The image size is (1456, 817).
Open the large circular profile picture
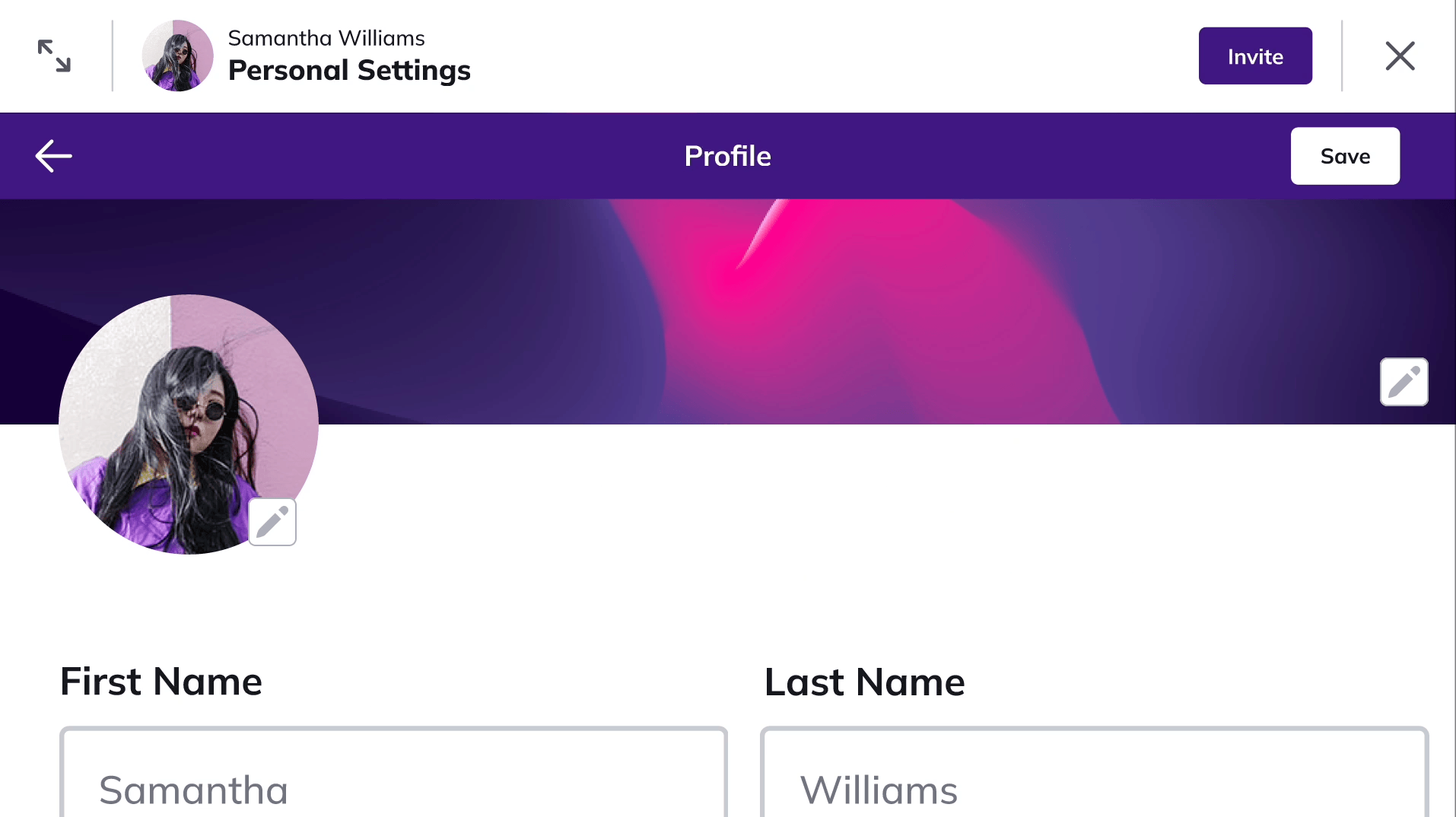pos(189,424)
